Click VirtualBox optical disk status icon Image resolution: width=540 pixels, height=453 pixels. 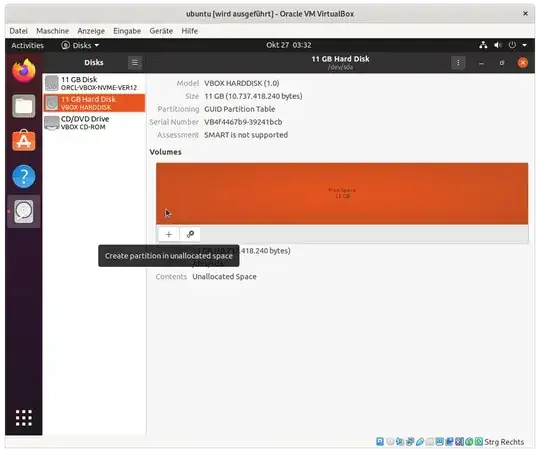click(390, 442)
